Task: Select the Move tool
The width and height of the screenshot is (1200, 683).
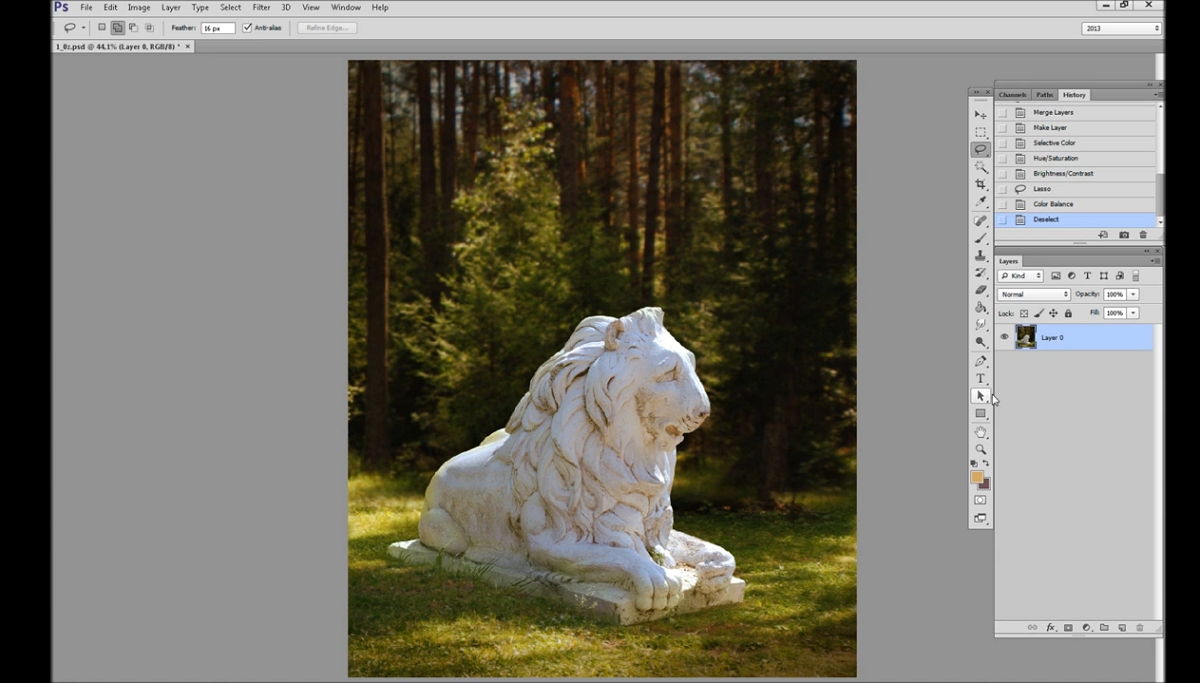Action: tap(981, 115)
